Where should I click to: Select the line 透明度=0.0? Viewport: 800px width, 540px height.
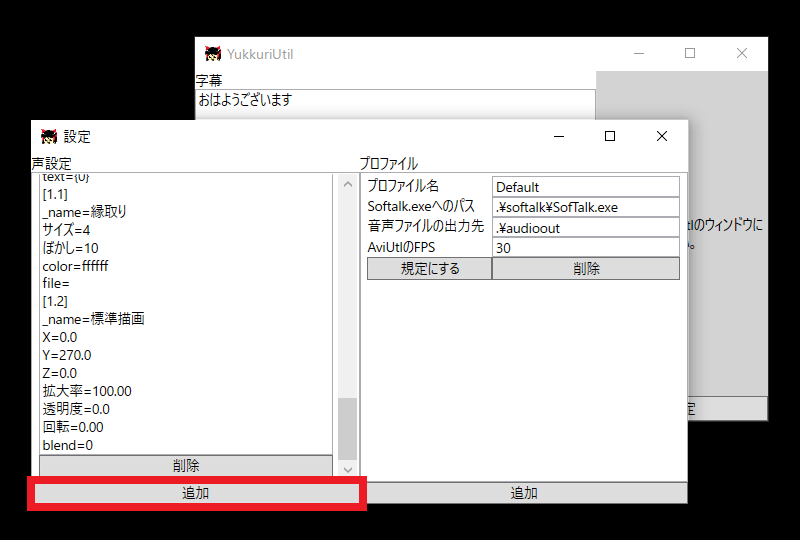(x=76, y=409)
